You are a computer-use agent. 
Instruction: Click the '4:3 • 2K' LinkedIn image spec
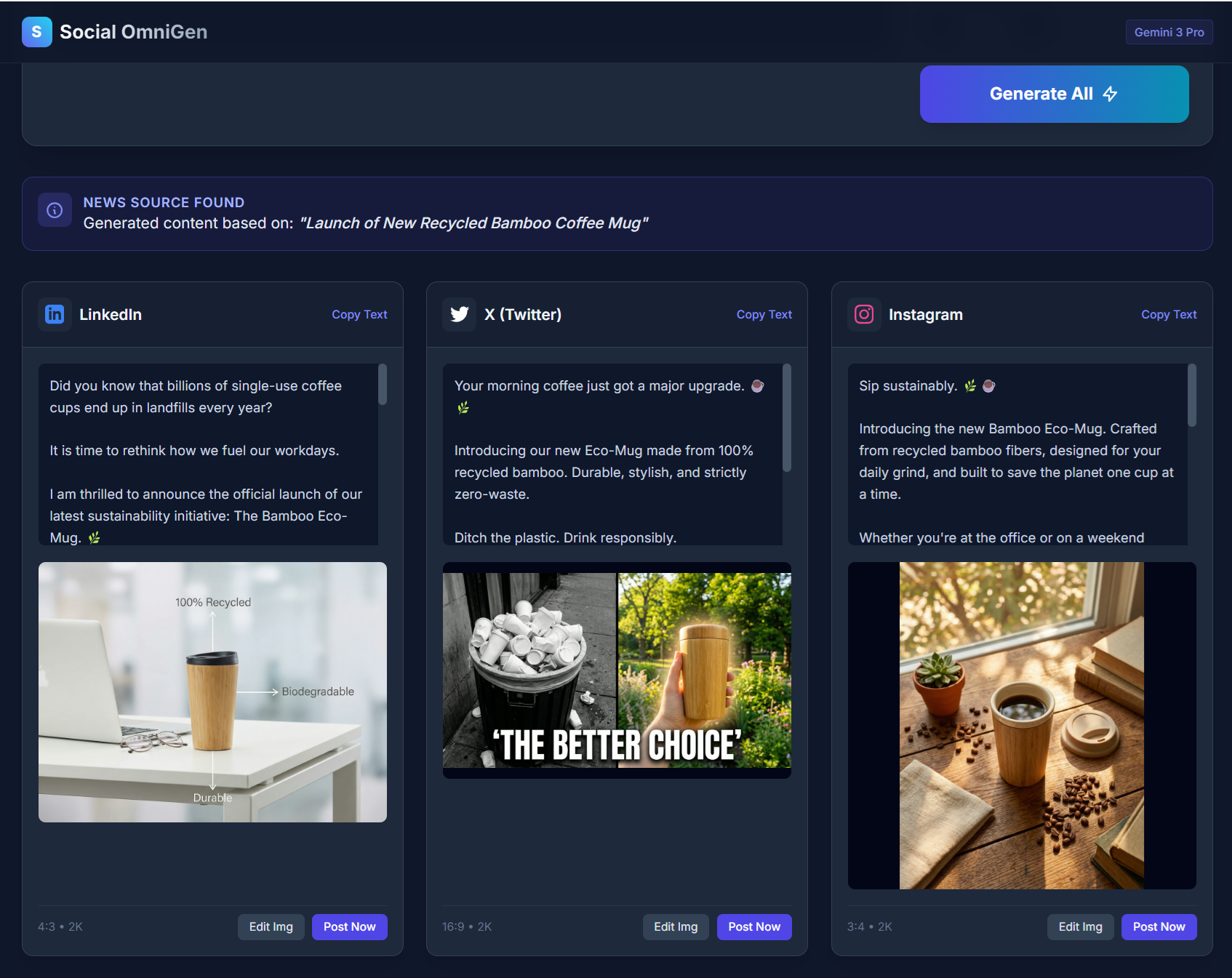click(x=60, y=927)
